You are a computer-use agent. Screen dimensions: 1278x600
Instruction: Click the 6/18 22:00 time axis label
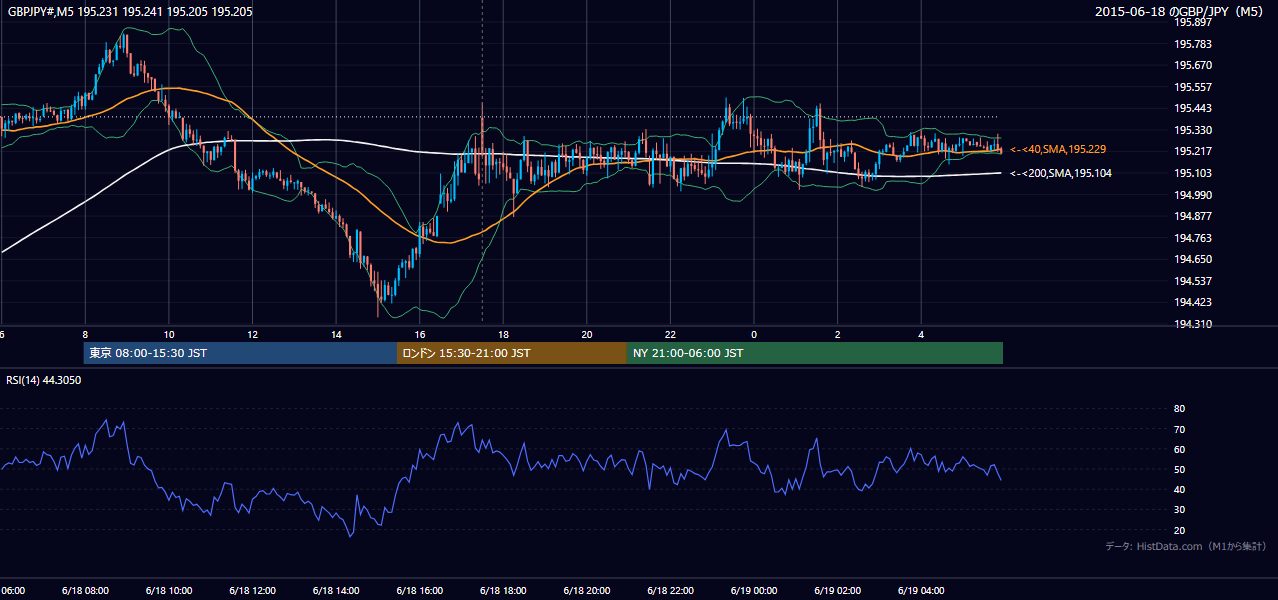(x=670, y=590)
